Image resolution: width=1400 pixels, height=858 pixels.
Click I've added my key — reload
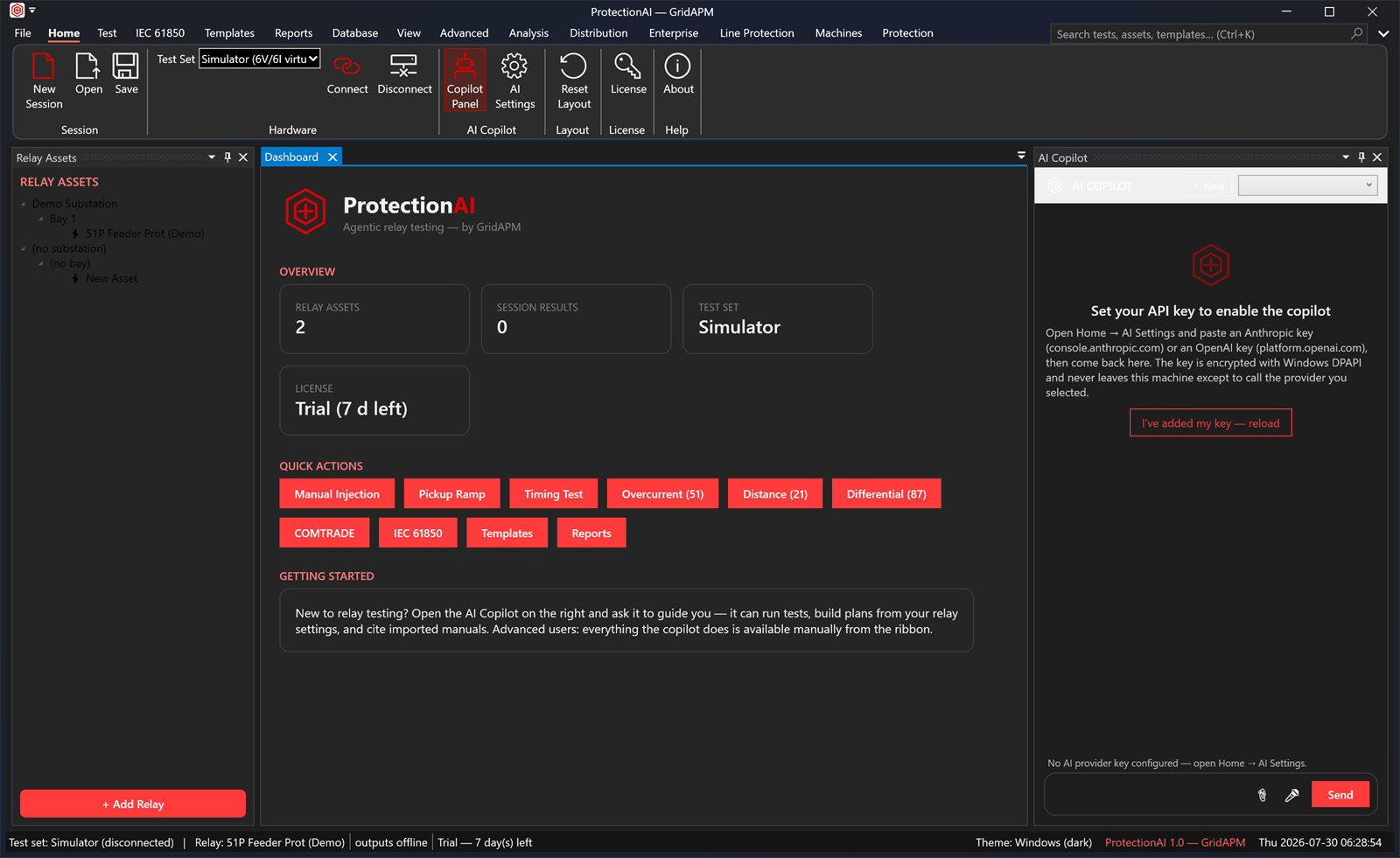[1210, 423]
